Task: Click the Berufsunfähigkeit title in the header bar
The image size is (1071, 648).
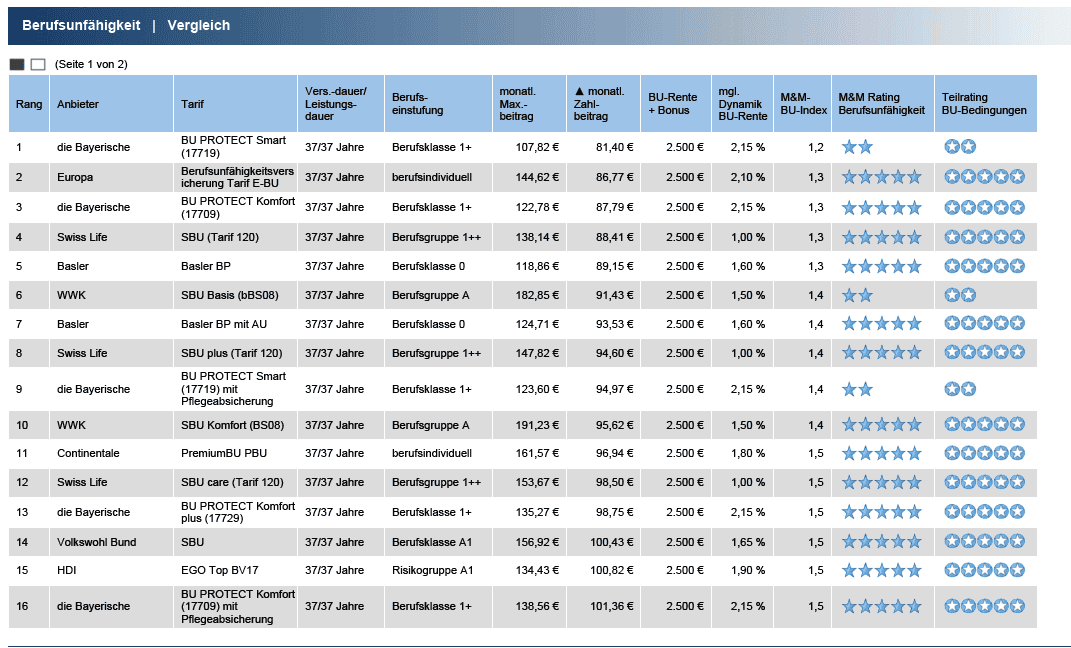Action: coord(81,26)
